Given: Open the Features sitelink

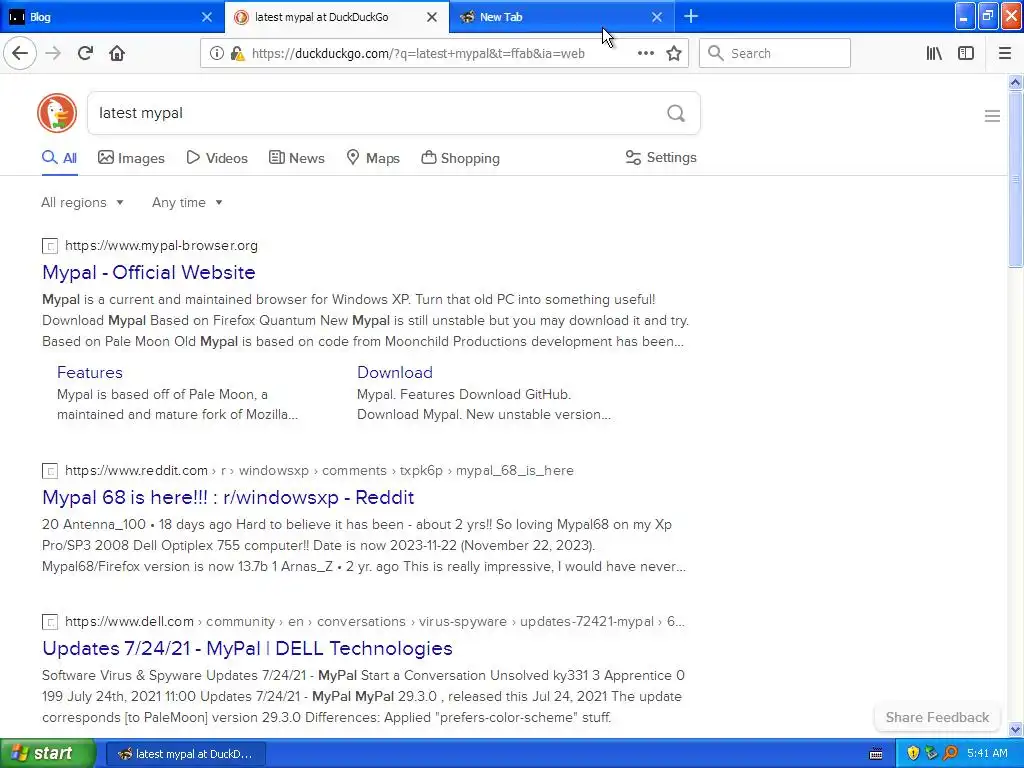Looking at the screenshot, I should click(x=90, y=372).
